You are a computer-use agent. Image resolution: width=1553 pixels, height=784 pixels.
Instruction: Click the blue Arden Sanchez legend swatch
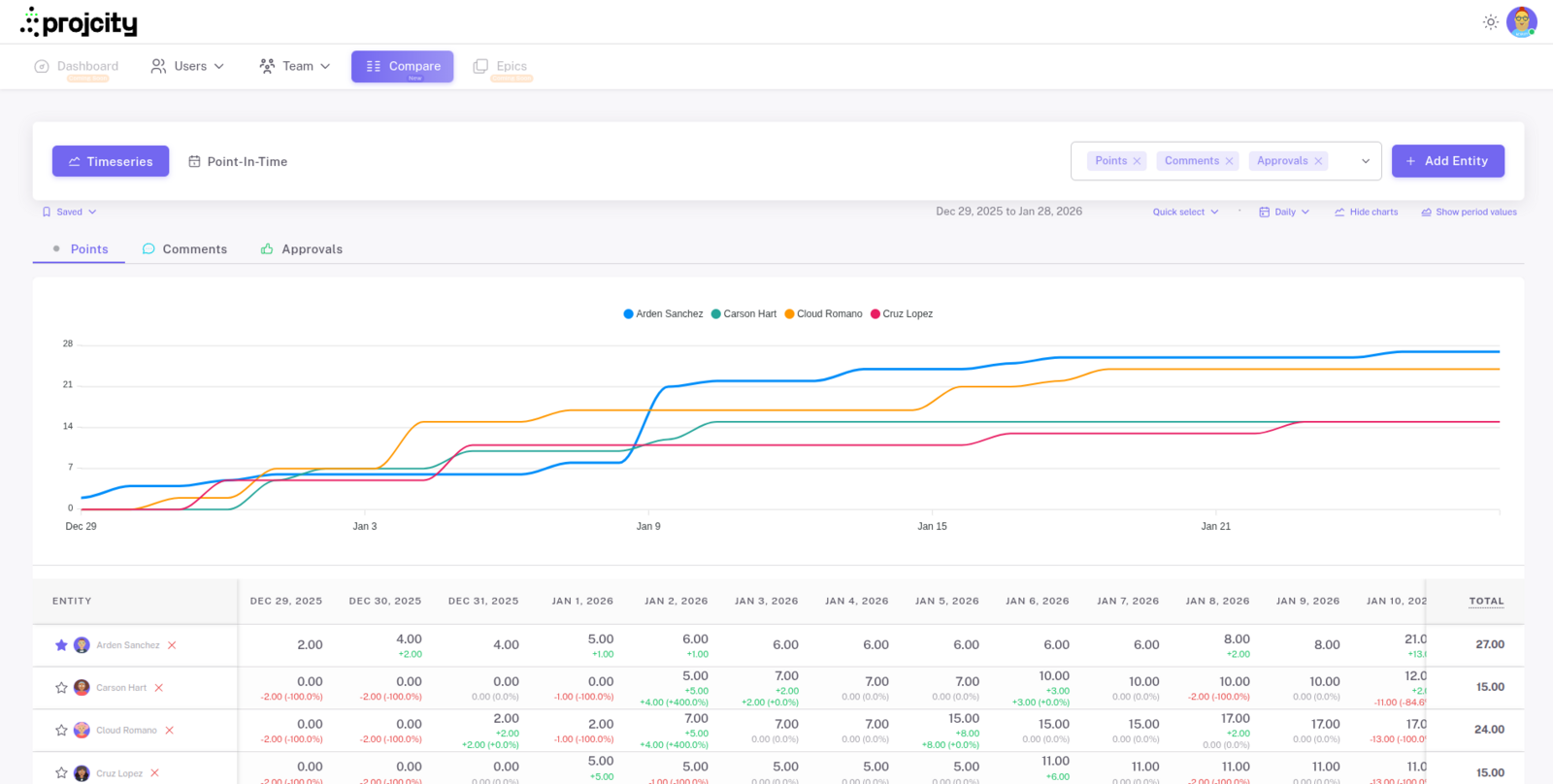click(628, 314)
